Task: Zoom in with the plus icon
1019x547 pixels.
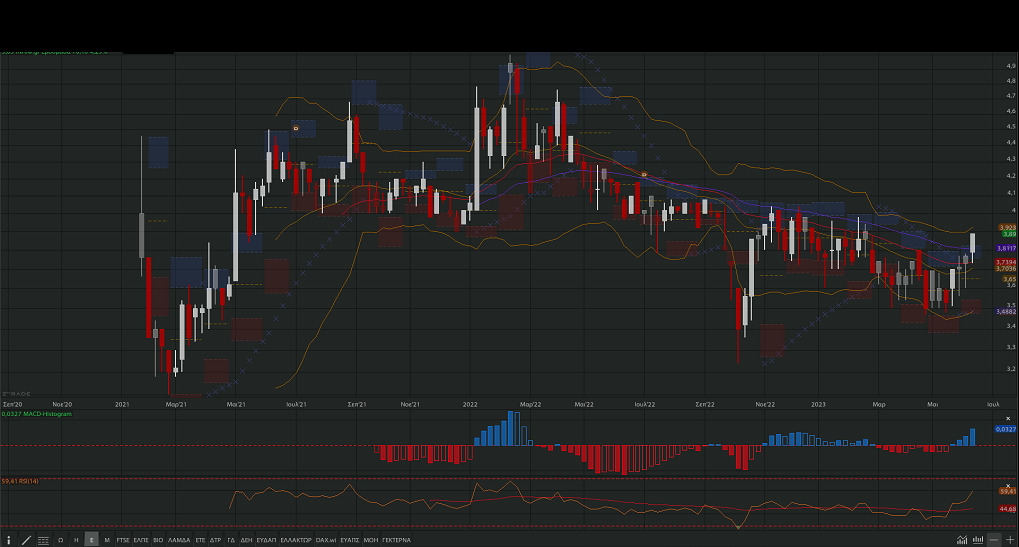Action: (x=1010, y=540)
